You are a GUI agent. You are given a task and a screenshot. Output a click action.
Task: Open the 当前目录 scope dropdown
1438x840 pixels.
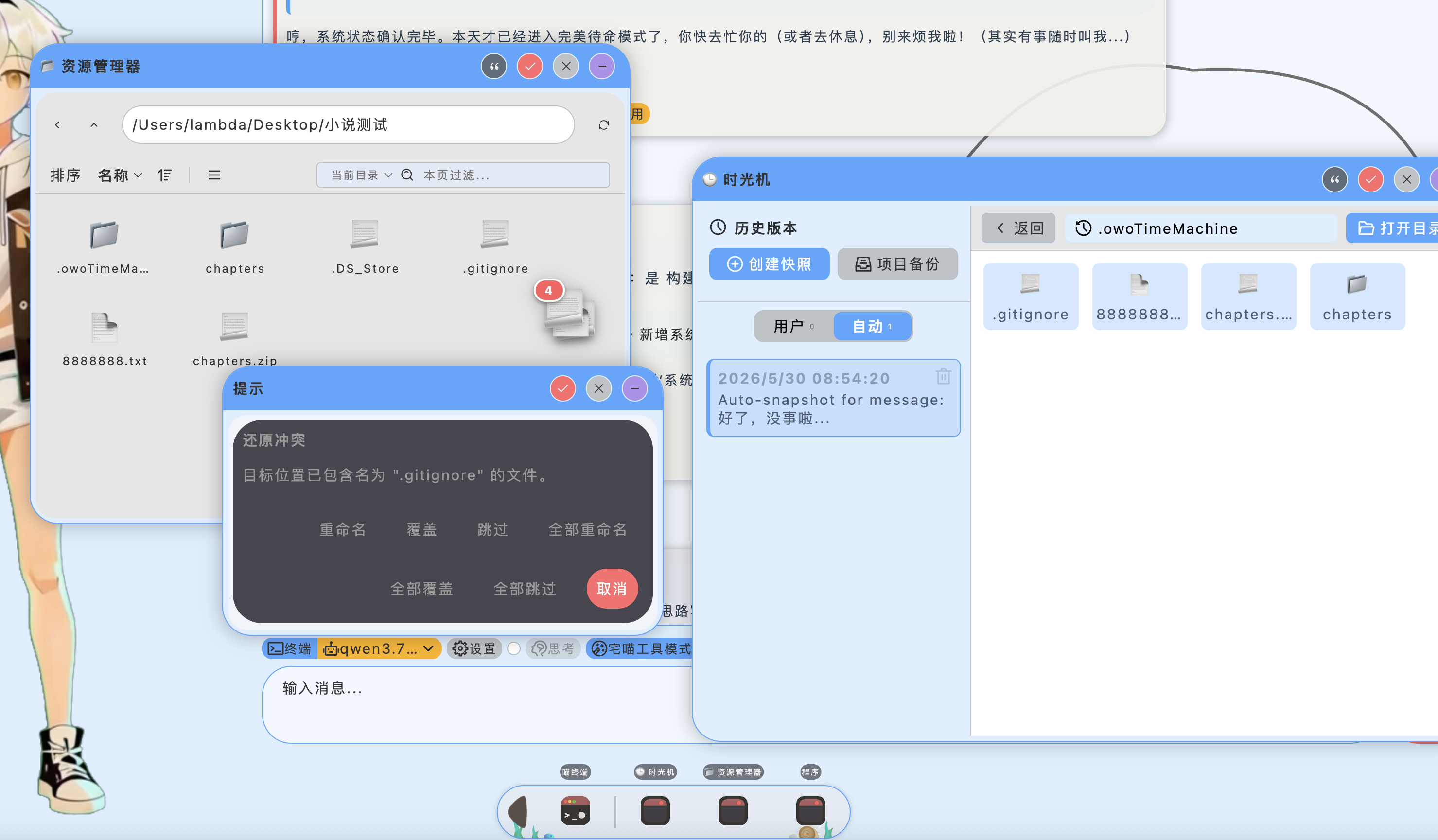pos(361,175)
